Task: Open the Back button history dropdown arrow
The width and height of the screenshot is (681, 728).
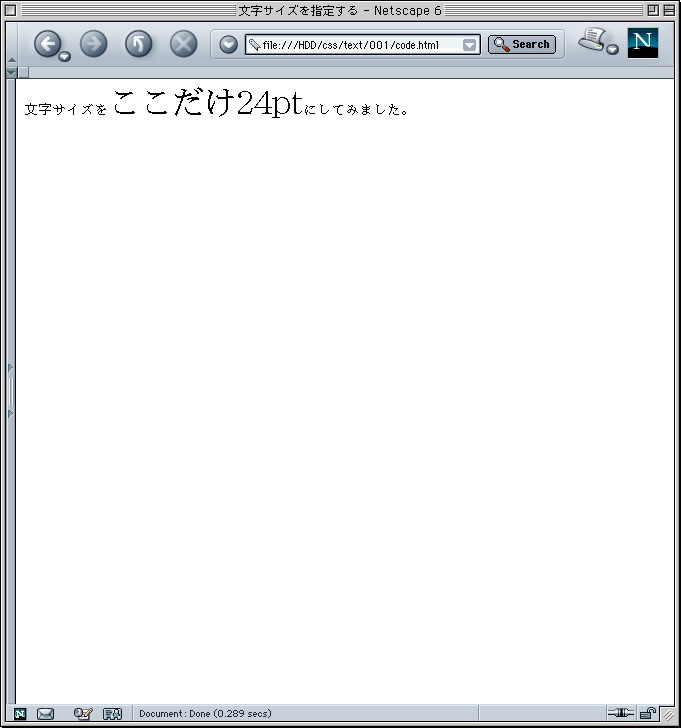Action: tap(65, 56)
